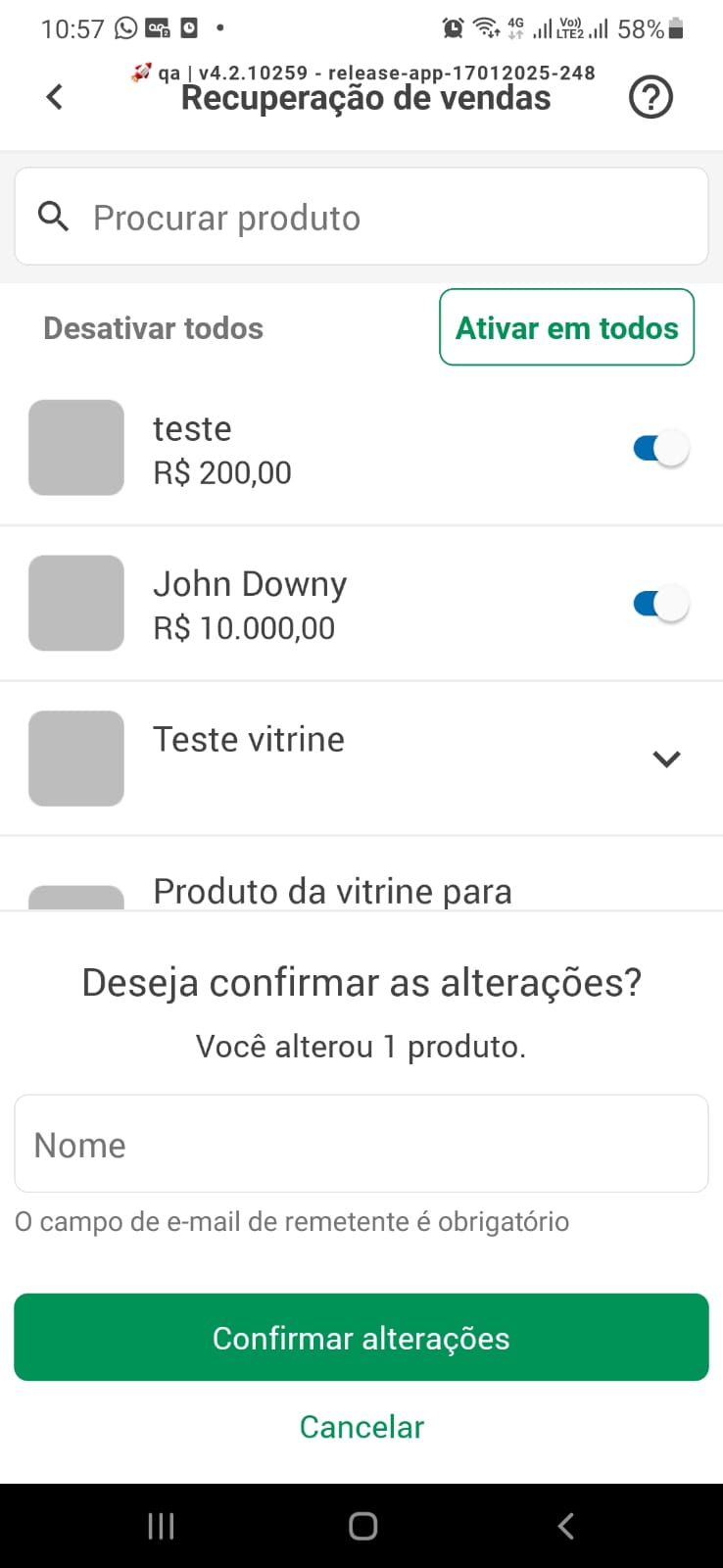Toggle recovery switch for John Downy

coord(661,604)
